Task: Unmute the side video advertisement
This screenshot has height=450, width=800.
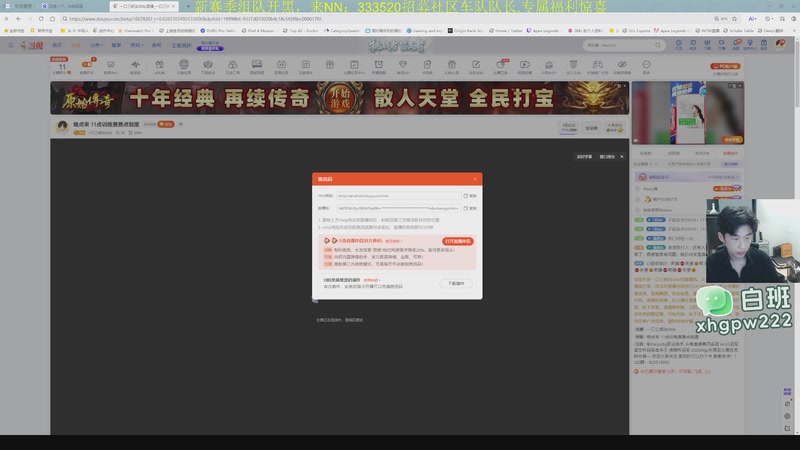Action: click(636, 140)
